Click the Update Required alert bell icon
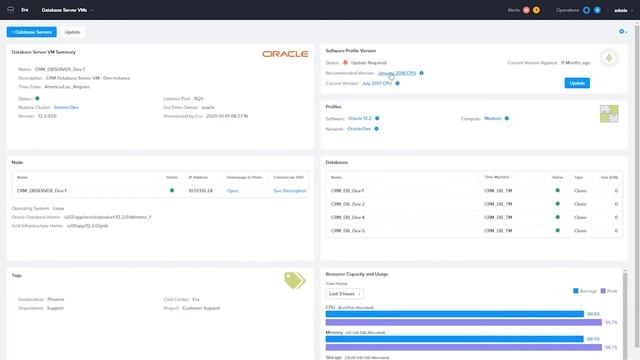The width and height of the screenshot is (640, 360). click(x=345, y=62)
